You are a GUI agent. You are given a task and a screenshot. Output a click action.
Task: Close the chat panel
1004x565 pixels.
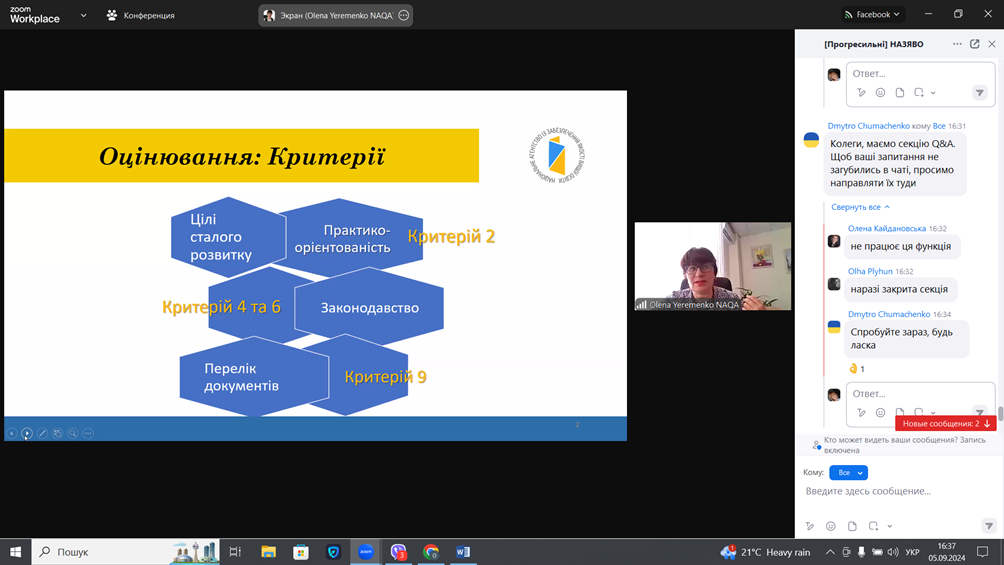tap(992, 44)
